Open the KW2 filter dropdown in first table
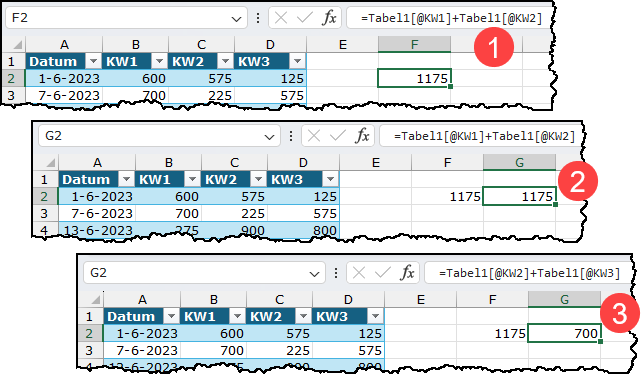 [225, 62]
